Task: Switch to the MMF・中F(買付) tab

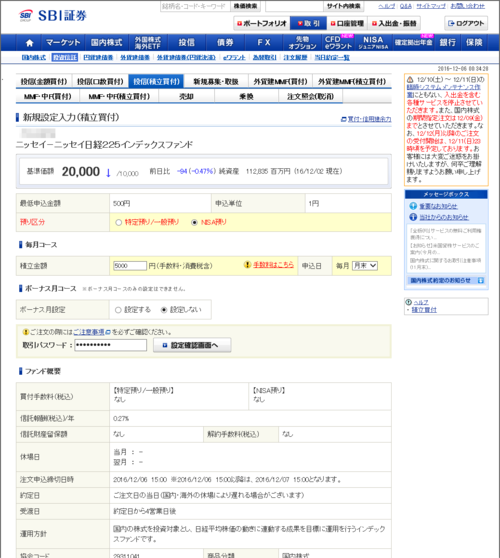Action: point(47,96)
